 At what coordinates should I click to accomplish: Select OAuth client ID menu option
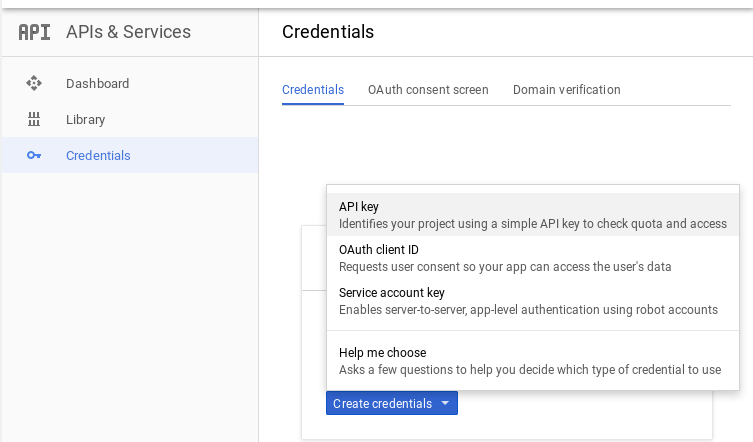(533, 258)
